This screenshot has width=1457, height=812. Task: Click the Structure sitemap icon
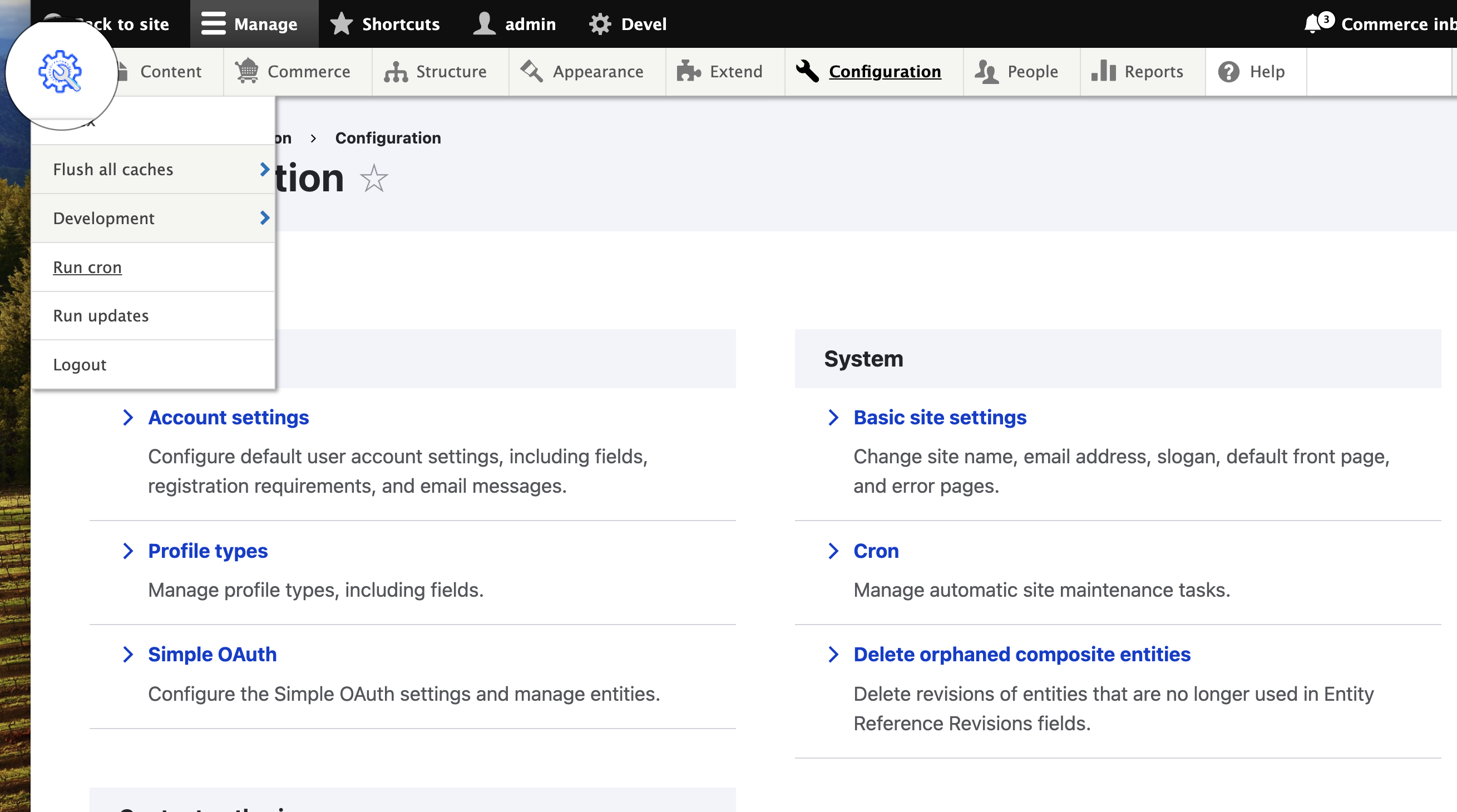tap(395, 71)
